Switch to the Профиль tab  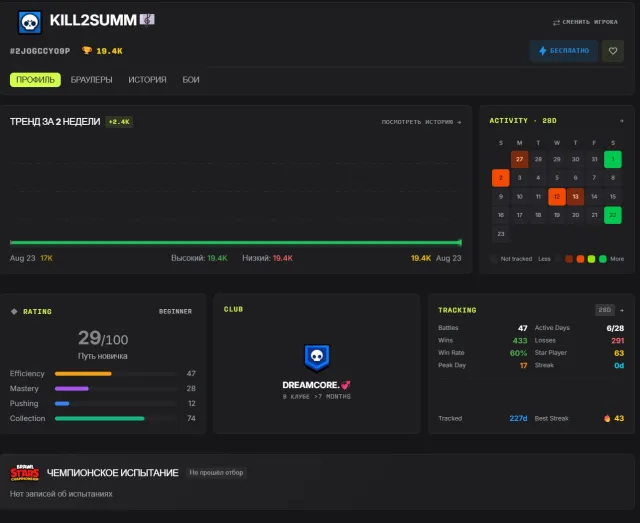click(35, 80)
